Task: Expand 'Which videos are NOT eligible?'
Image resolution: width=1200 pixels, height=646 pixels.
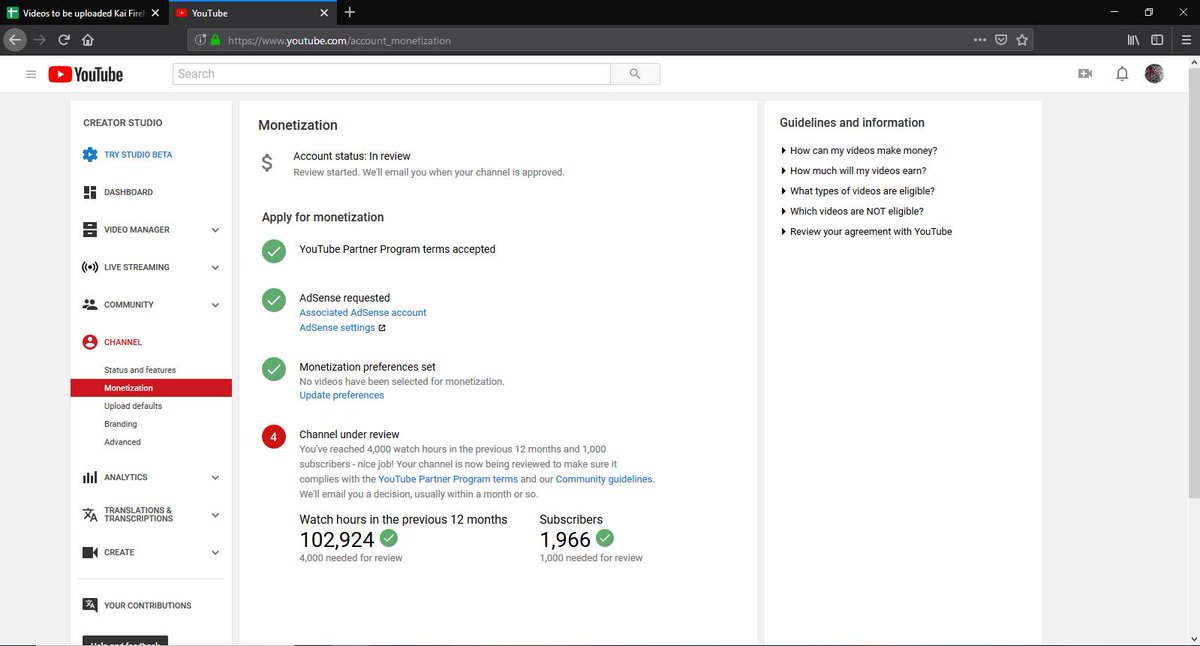Action: [851, 211]
